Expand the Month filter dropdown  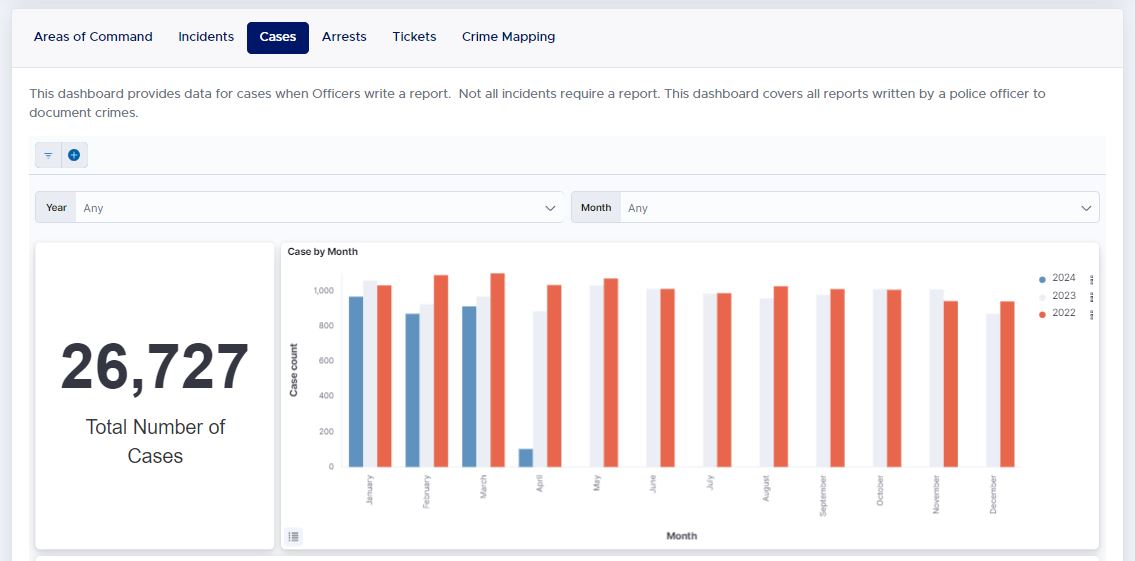click(x=835, y=208)
